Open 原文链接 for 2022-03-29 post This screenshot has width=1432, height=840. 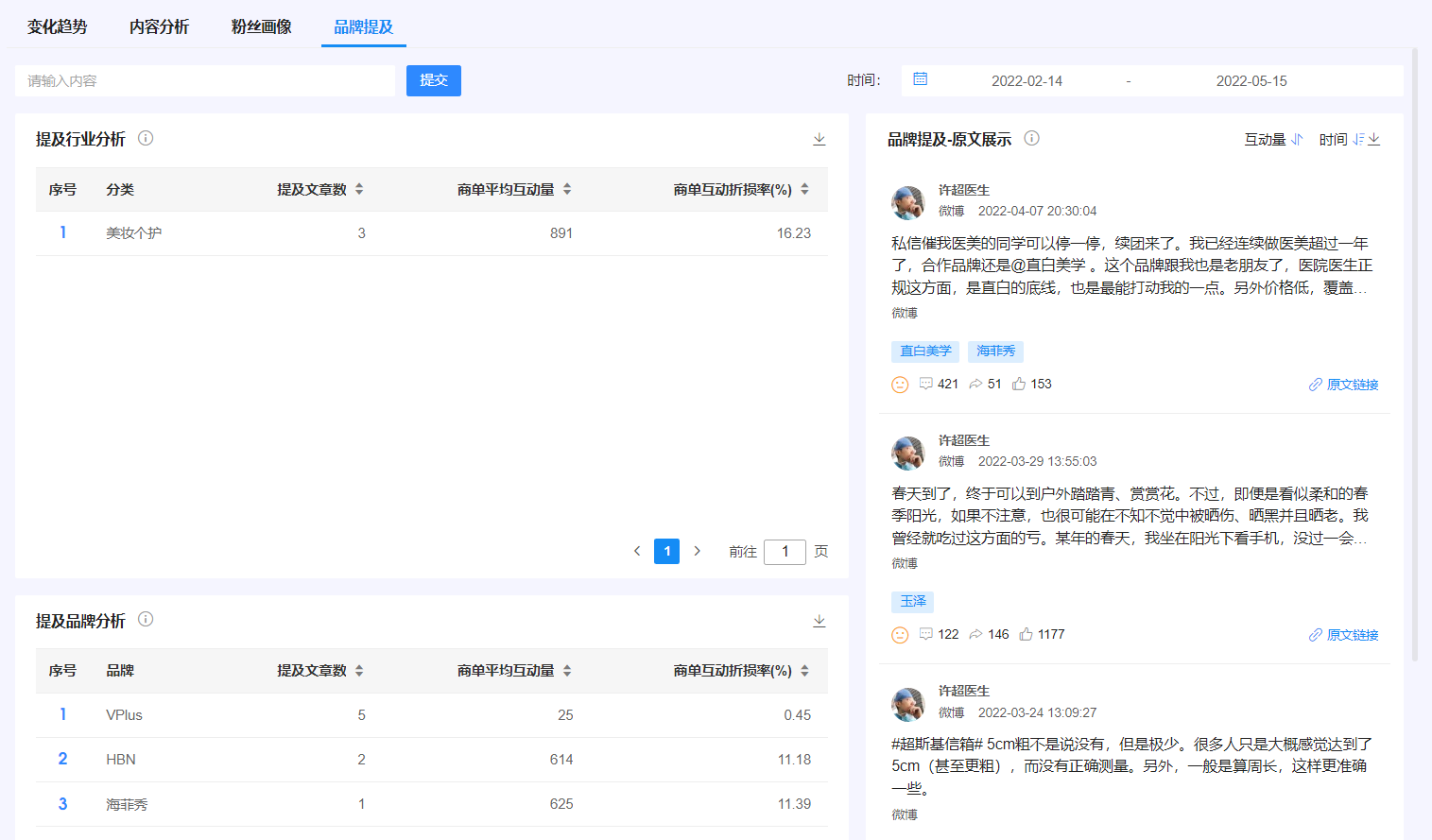click(1343, 635)
